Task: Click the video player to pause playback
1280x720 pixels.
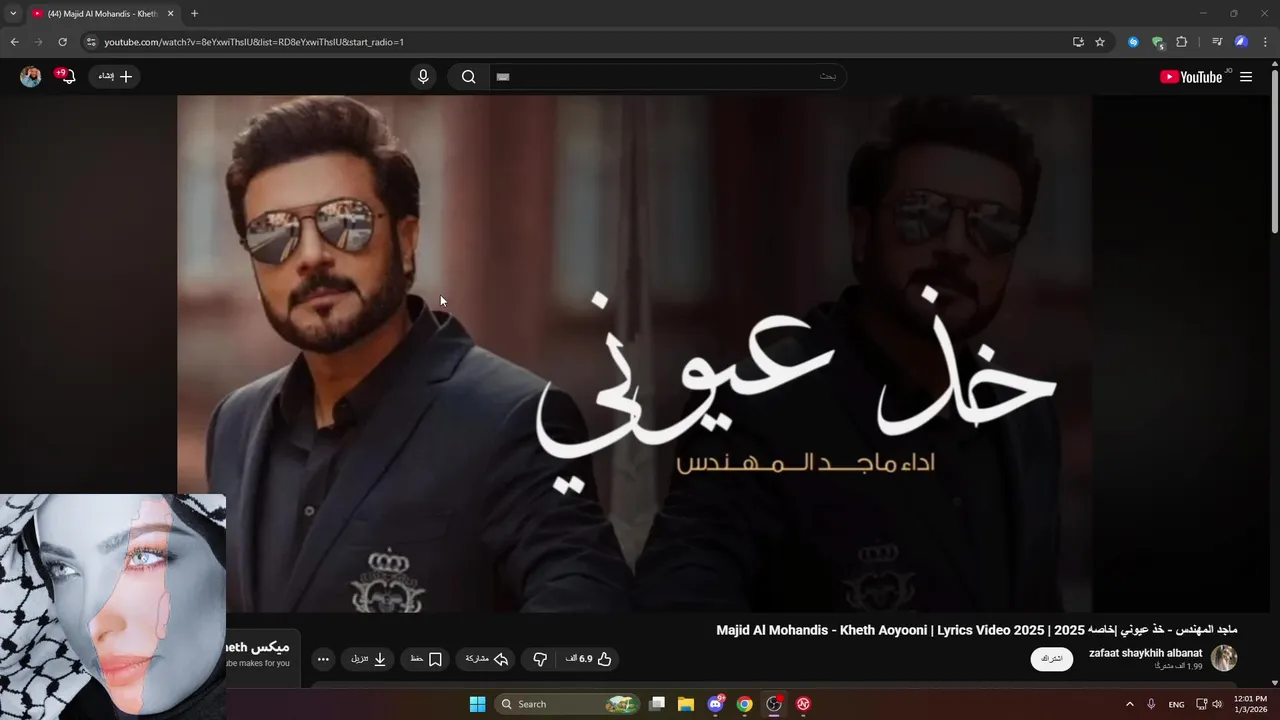Action: tap(634, 354)
